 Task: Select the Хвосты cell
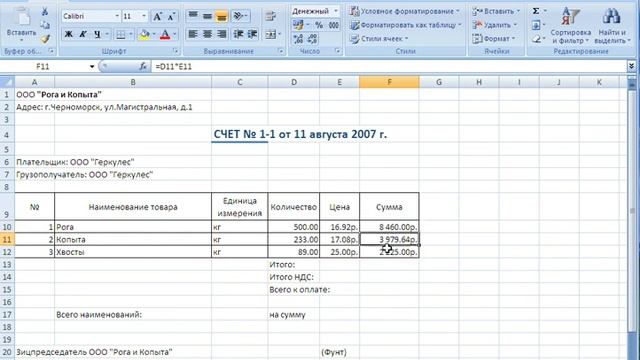(133, 252)
